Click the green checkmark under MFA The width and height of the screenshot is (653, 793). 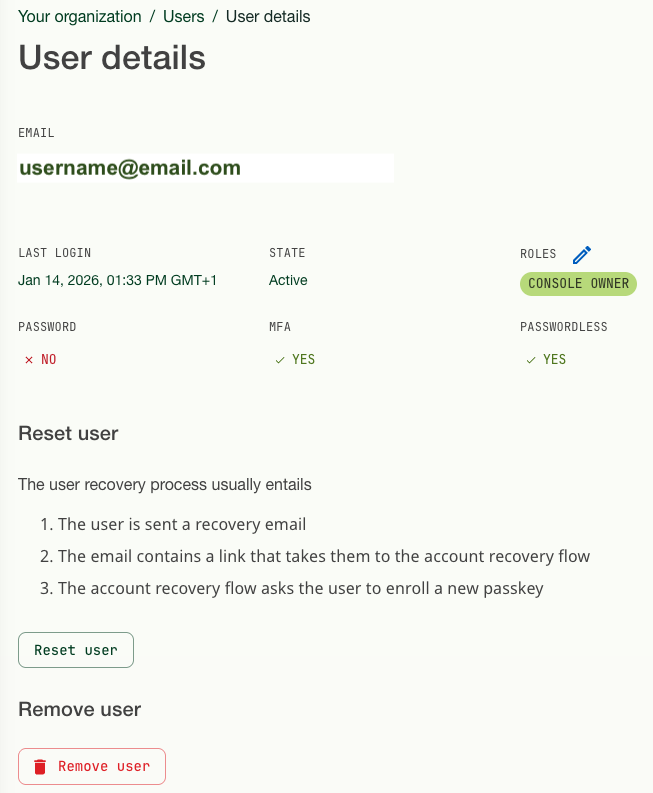point(280,359)
